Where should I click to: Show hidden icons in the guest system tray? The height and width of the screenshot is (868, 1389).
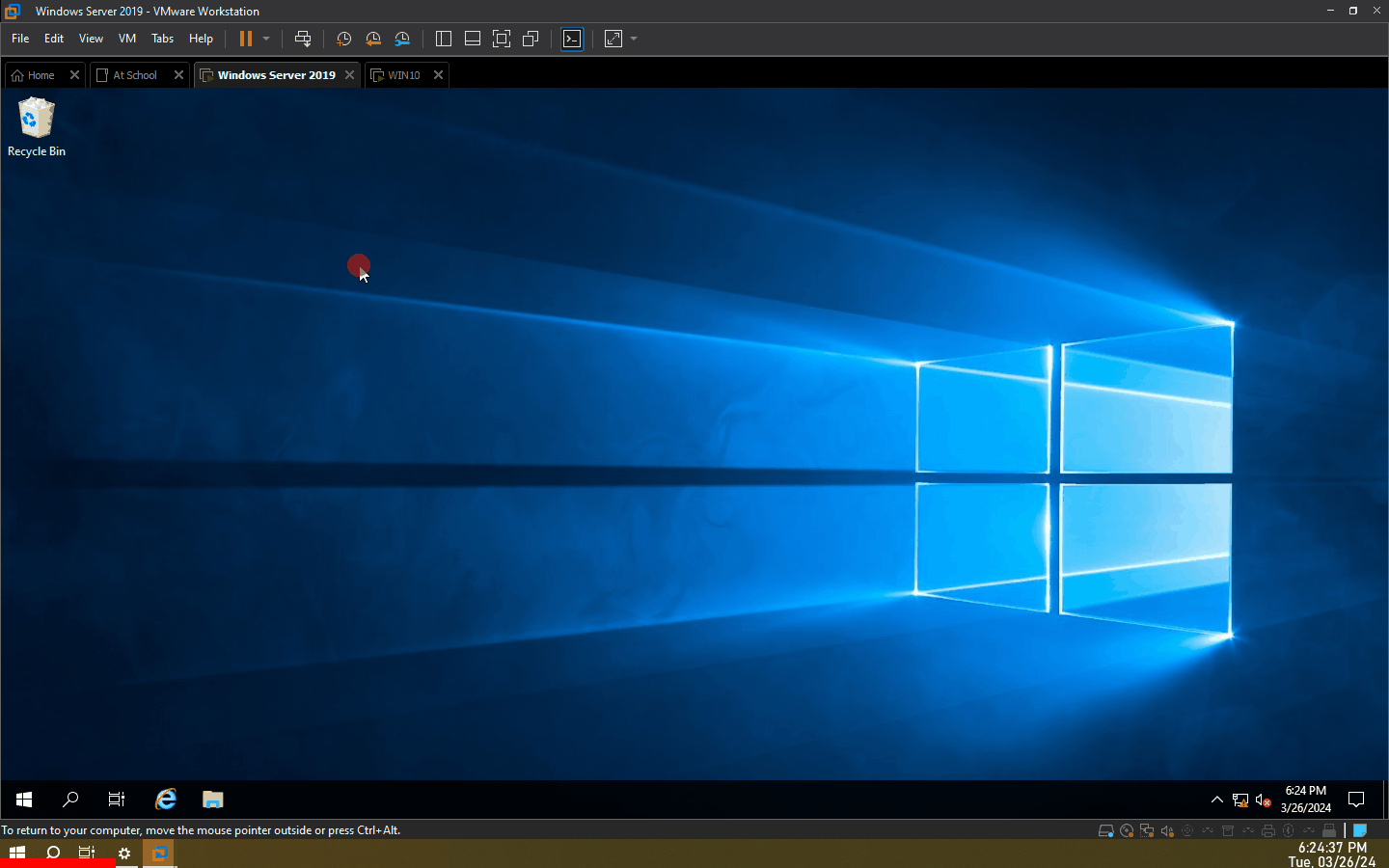point(1217,800)
